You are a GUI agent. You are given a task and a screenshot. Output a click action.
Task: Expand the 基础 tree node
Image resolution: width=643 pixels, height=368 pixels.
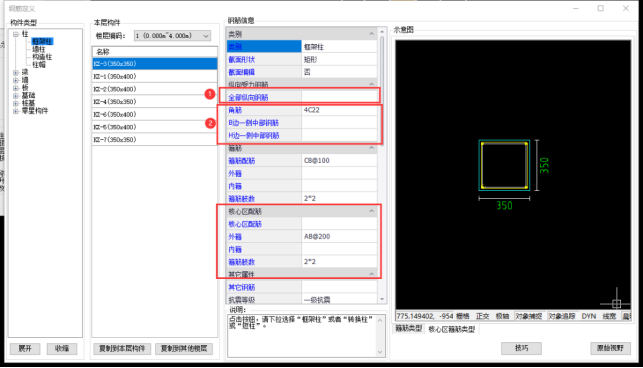click(x=16, y=96)
